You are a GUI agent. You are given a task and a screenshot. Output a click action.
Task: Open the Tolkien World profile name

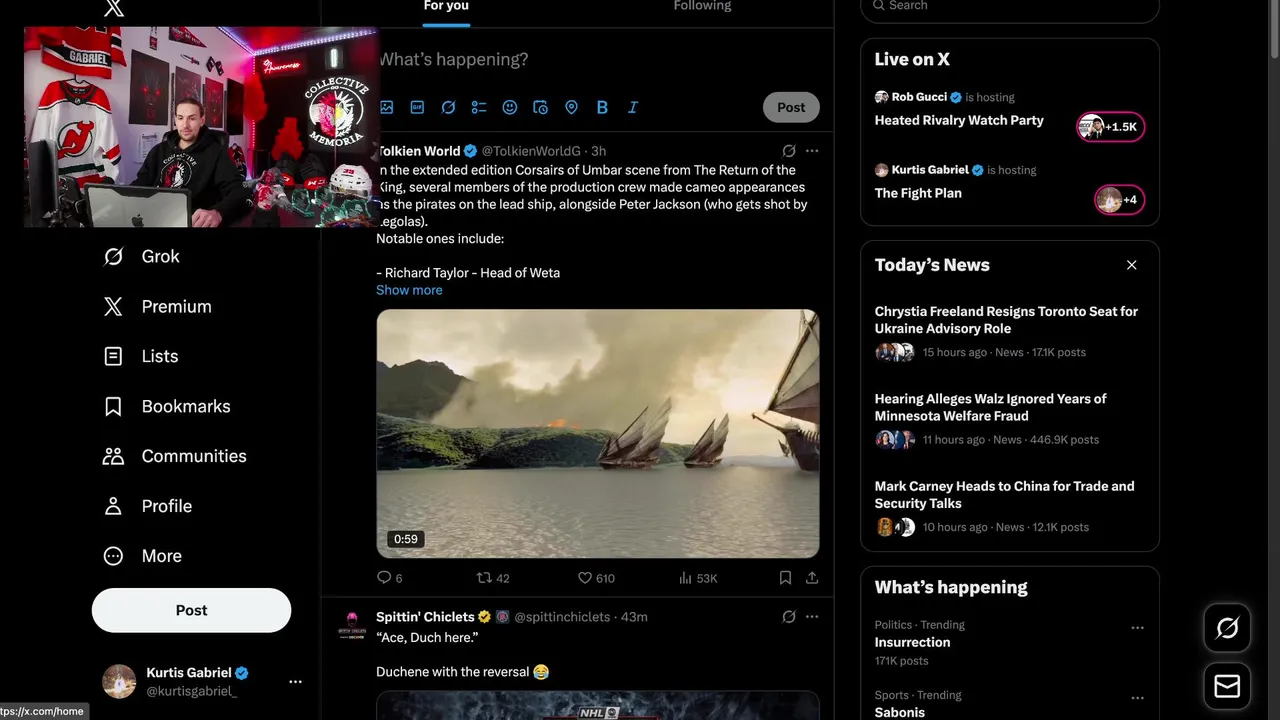pyautogui.click(x=418, y=151)
